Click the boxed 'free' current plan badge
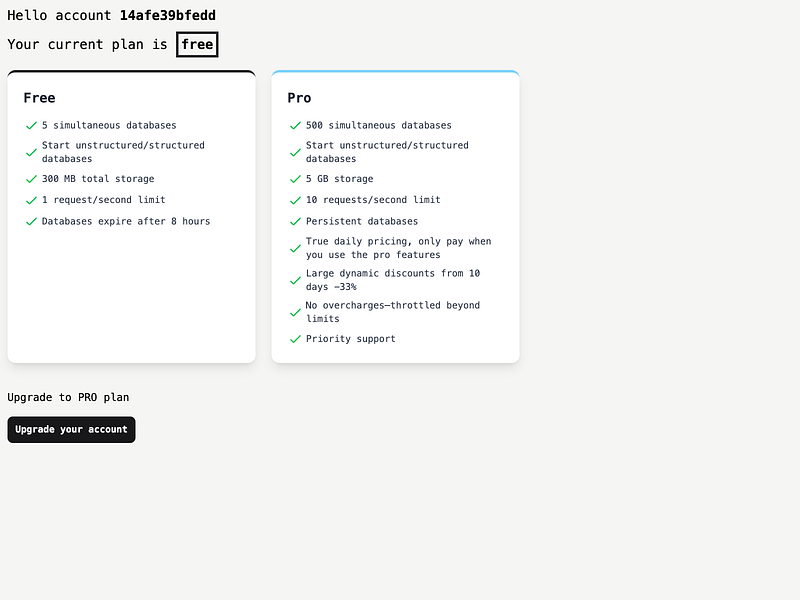Viewport: 800px width, 600px height. click(197, 45)
